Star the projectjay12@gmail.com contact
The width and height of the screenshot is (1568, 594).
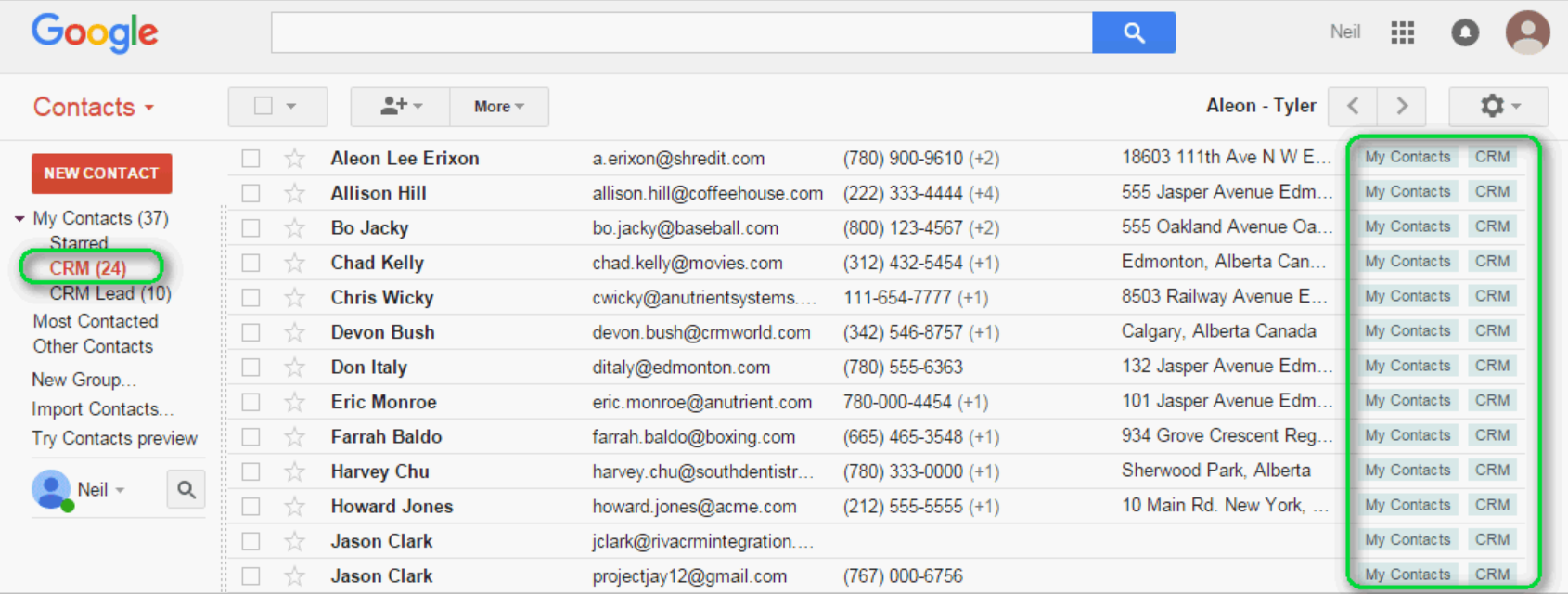click(x=295, y=576)
